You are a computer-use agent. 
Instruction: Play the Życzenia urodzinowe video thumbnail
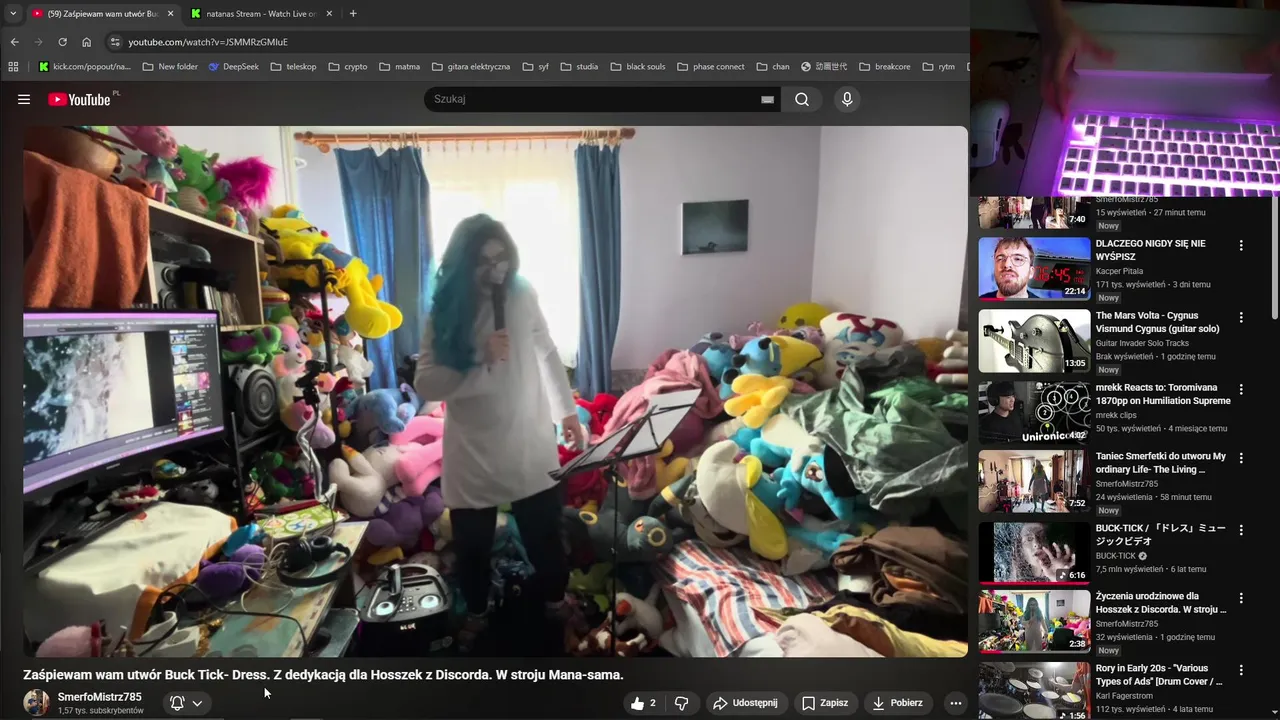click(x=1034, y=621)
